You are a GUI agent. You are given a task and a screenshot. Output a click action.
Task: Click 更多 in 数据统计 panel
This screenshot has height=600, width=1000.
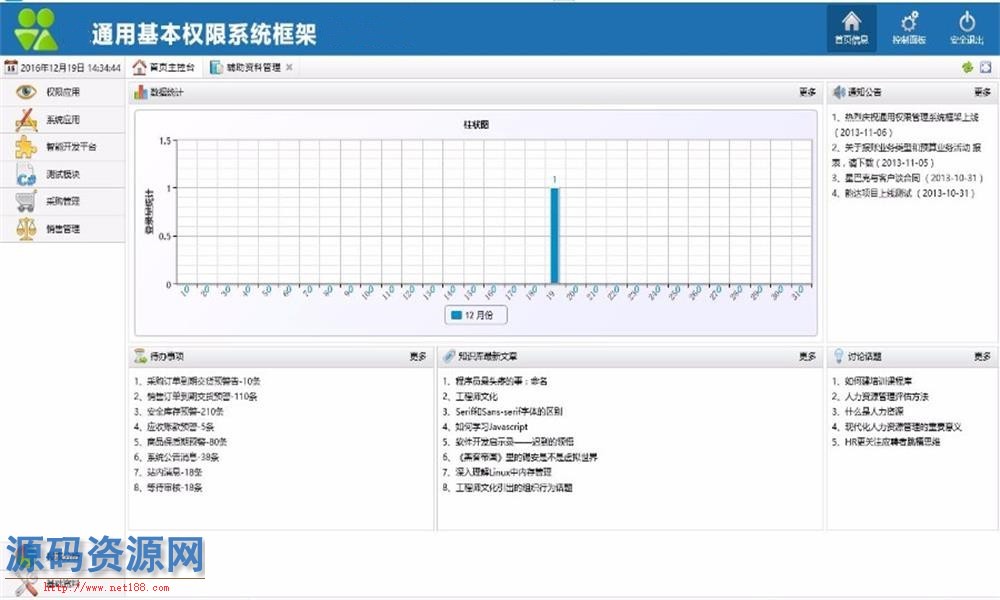pyautogui.click(x=807, y=92)
